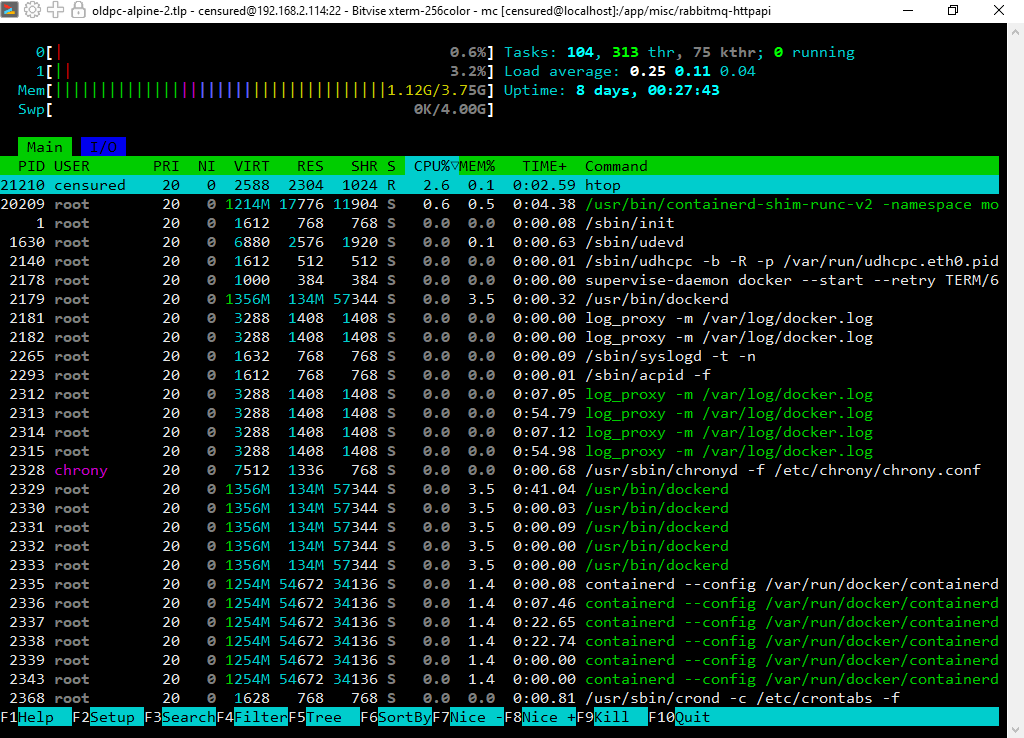Select the log_proxy process row PID 2181

coord(500,317)
